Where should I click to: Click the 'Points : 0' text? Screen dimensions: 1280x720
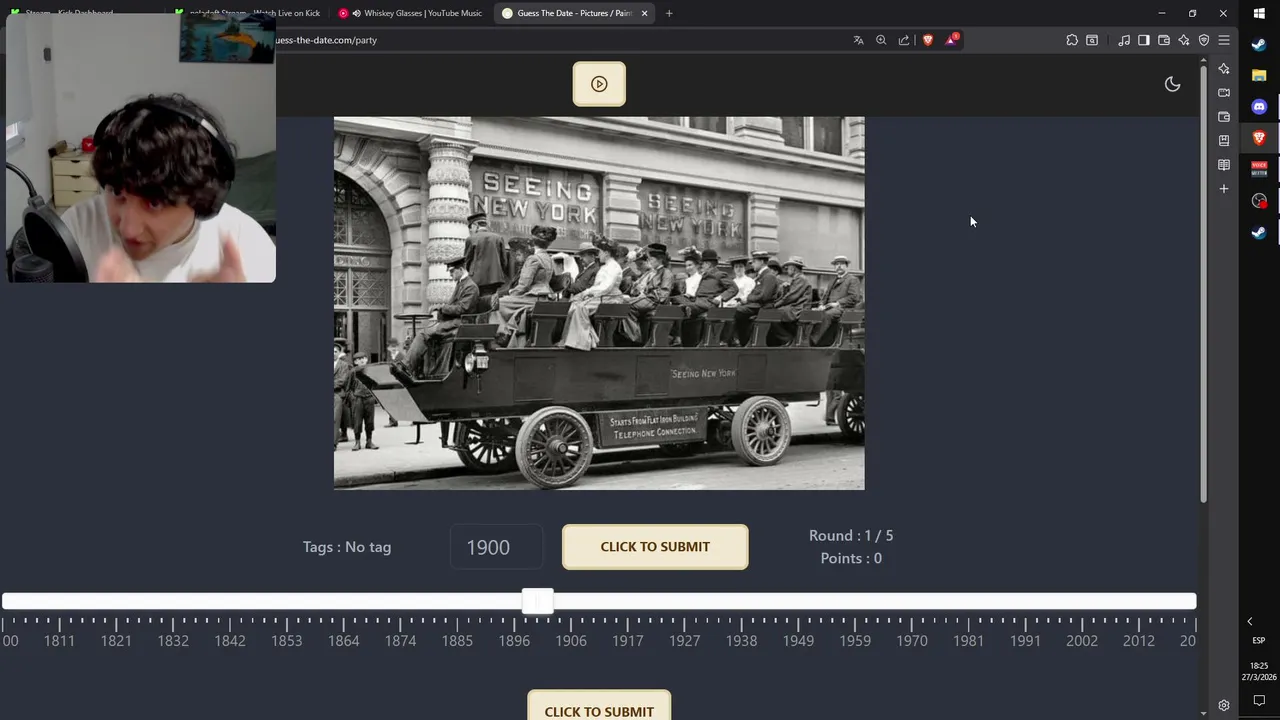pyautogui.click(x=851, y=559)
